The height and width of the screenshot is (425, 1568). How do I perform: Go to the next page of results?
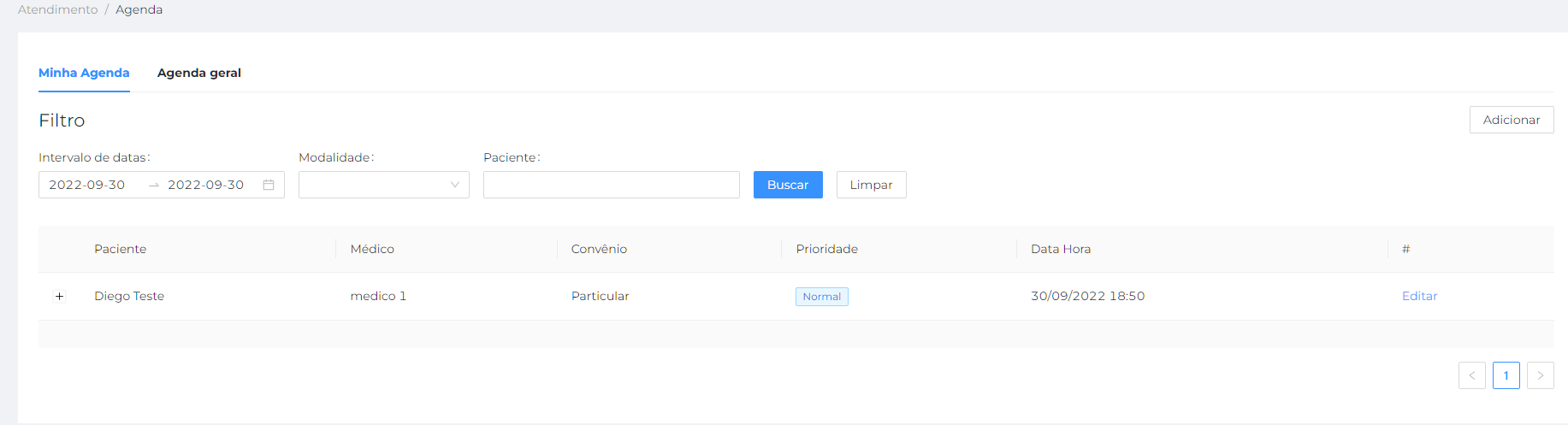point(1540,375)
